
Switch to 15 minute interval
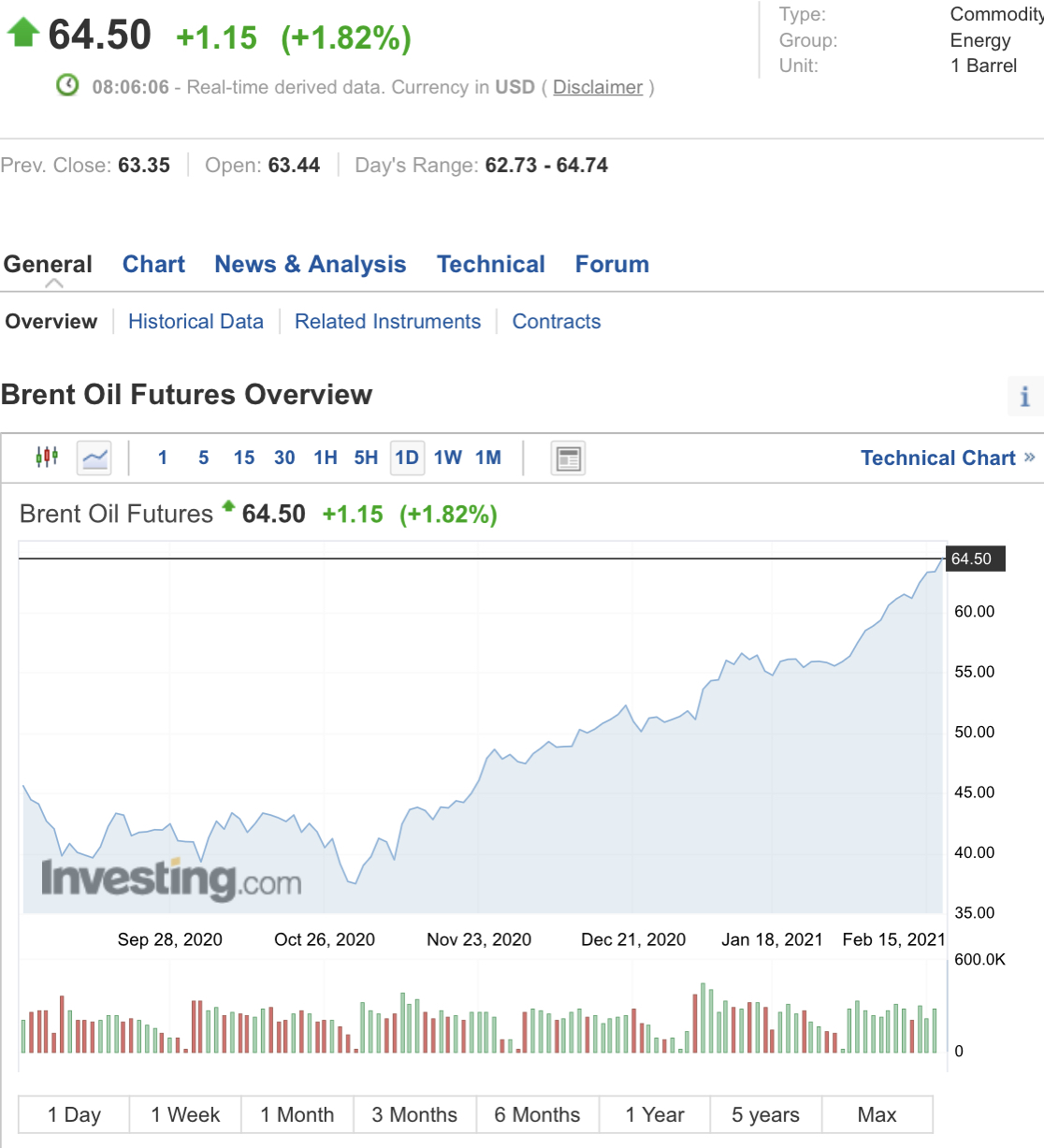coord(244,458)
